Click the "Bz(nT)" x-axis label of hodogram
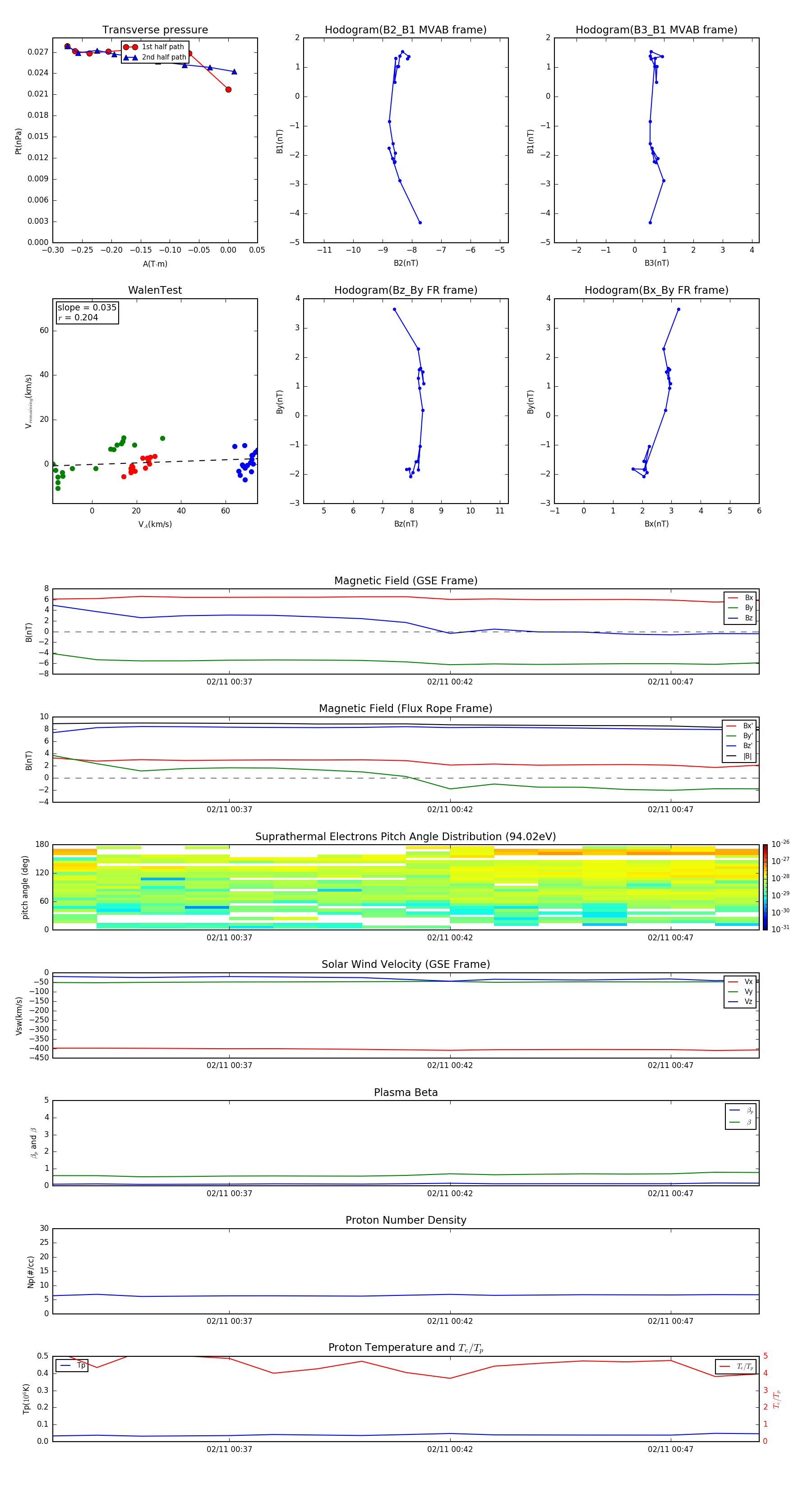This screenshot has width=812, height=1489. coord(405,524)
